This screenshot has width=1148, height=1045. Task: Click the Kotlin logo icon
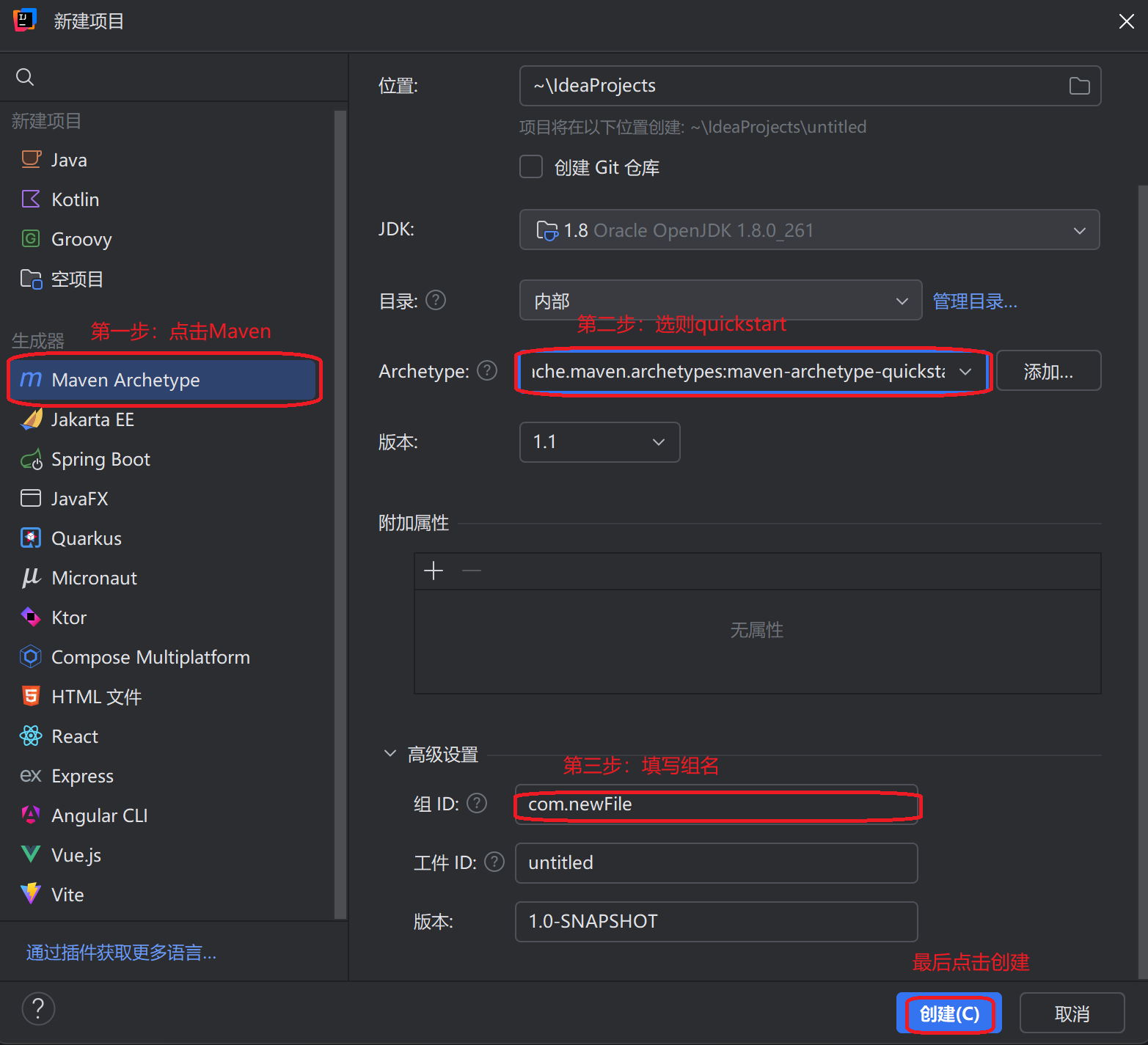pos(31,199)
